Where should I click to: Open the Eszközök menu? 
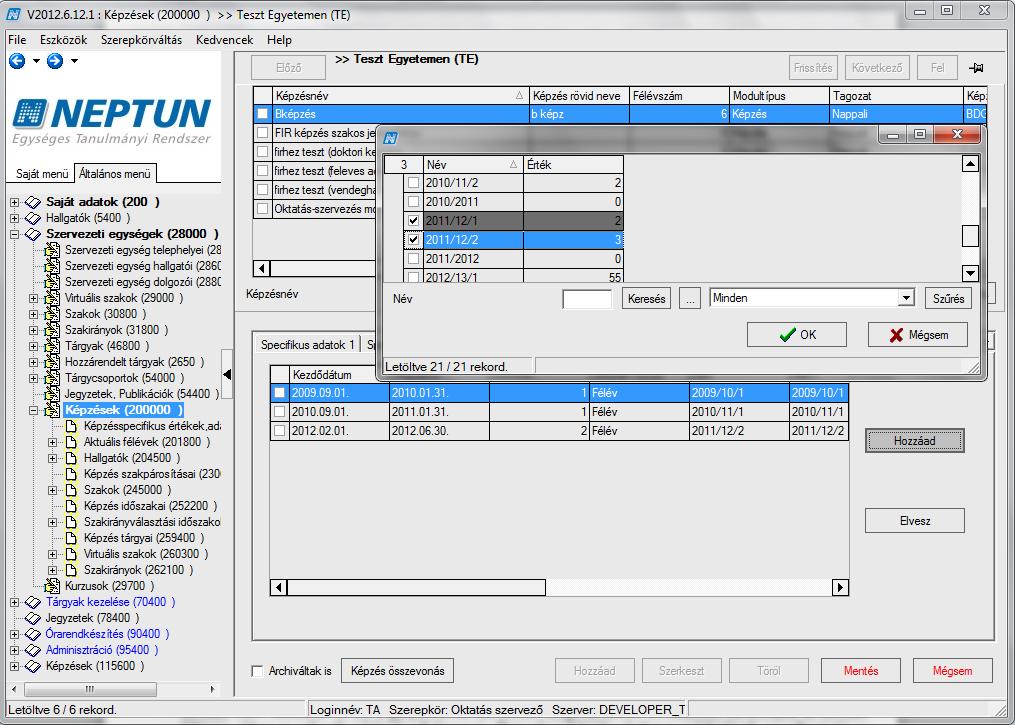(x=63, y=40)
